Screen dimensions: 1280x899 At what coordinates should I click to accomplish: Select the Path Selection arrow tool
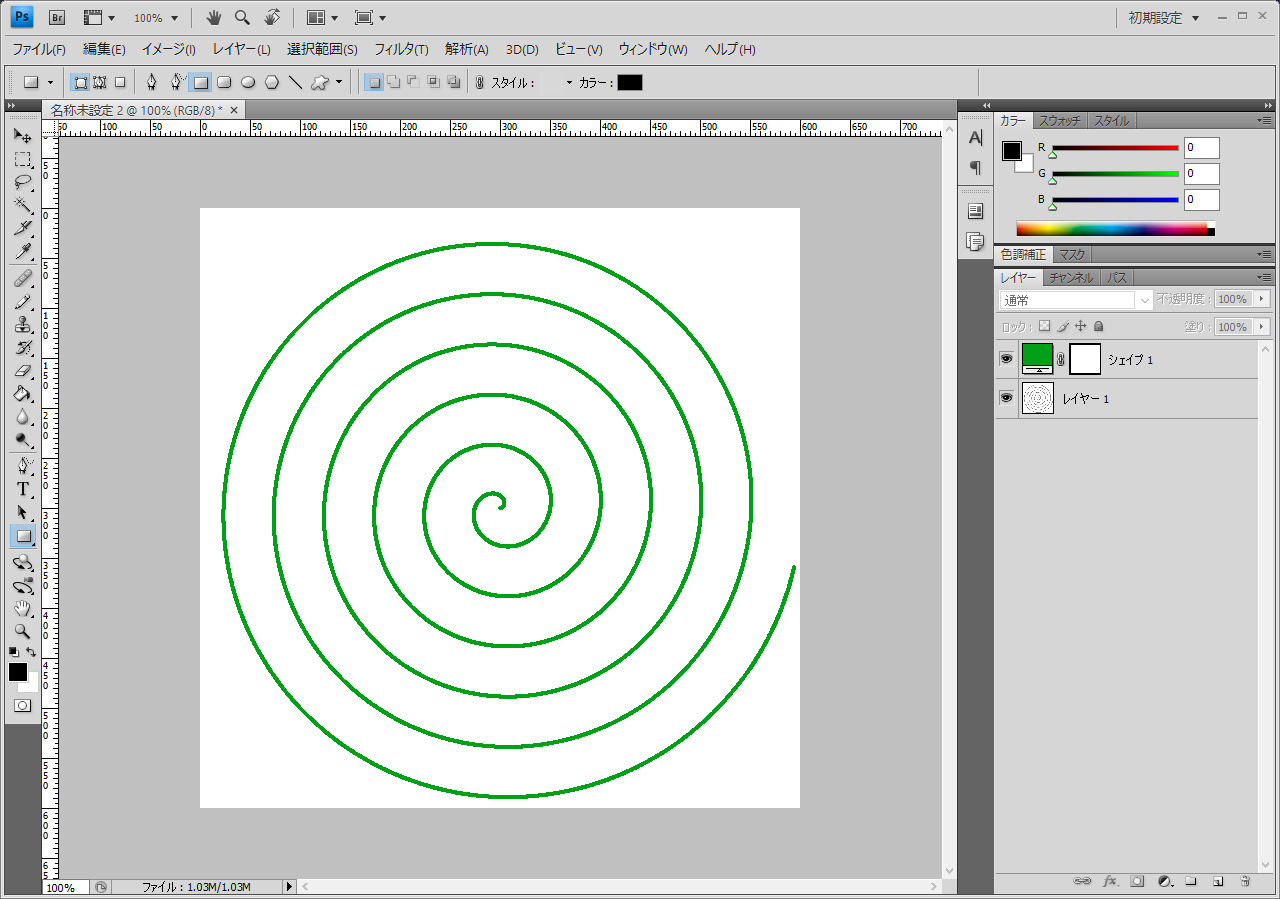point(22,512)
